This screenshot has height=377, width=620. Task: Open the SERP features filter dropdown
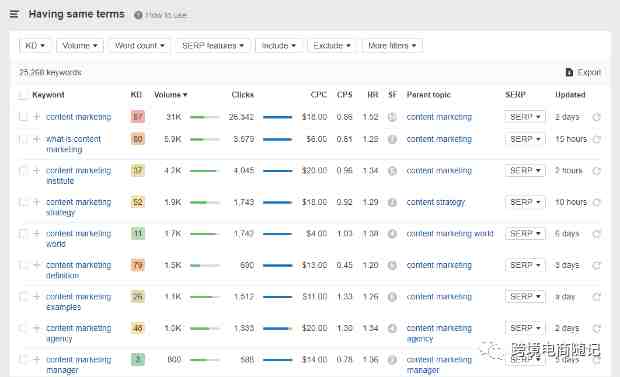[213, 45]
